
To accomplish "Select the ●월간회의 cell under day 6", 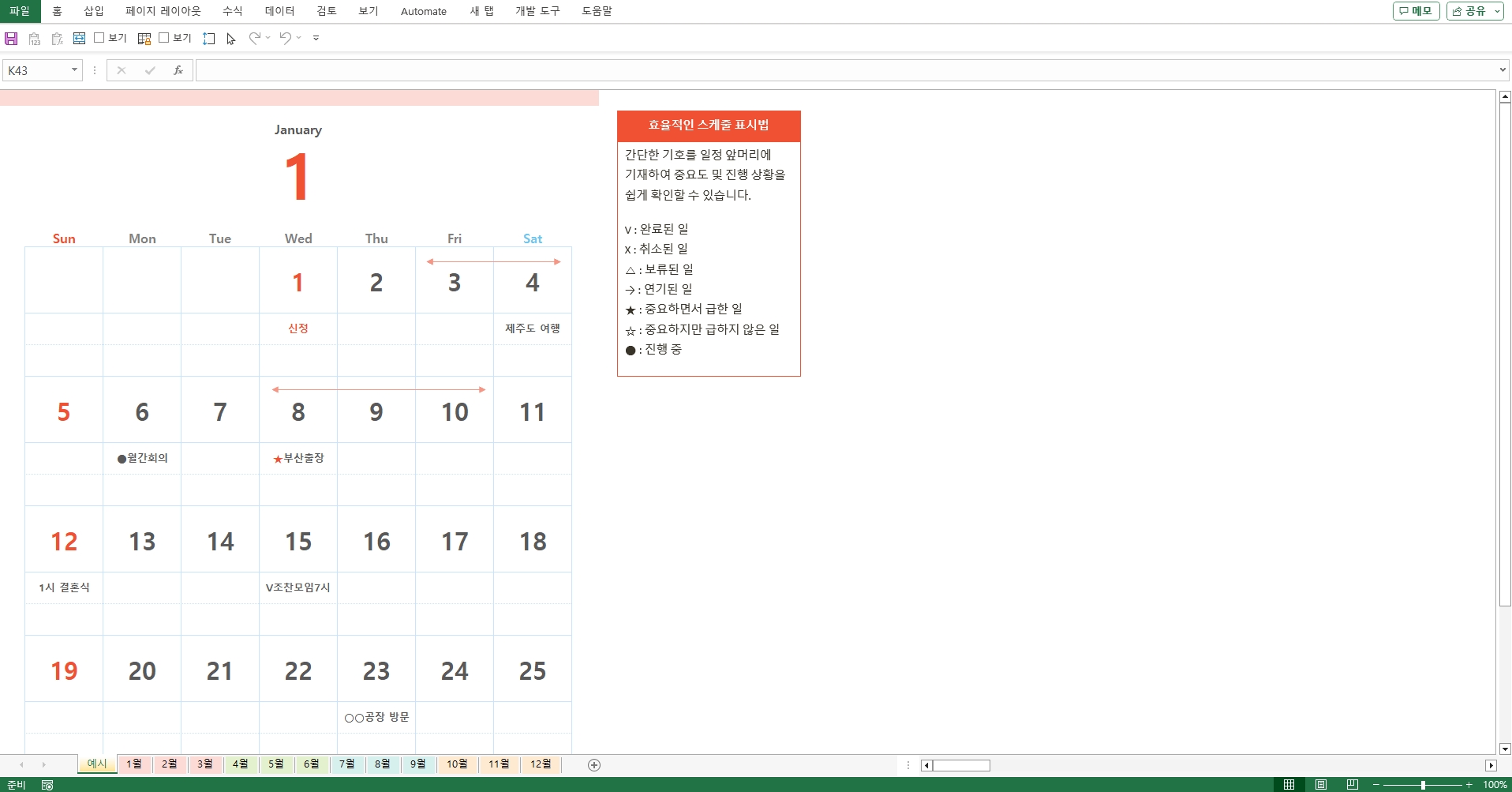I will 142,458.
